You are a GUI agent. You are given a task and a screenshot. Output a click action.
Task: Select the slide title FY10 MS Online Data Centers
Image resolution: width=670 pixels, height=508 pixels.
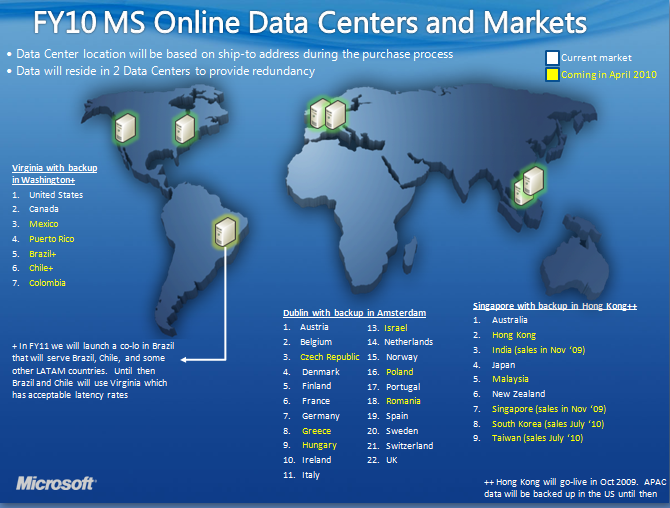pos(310,22)
